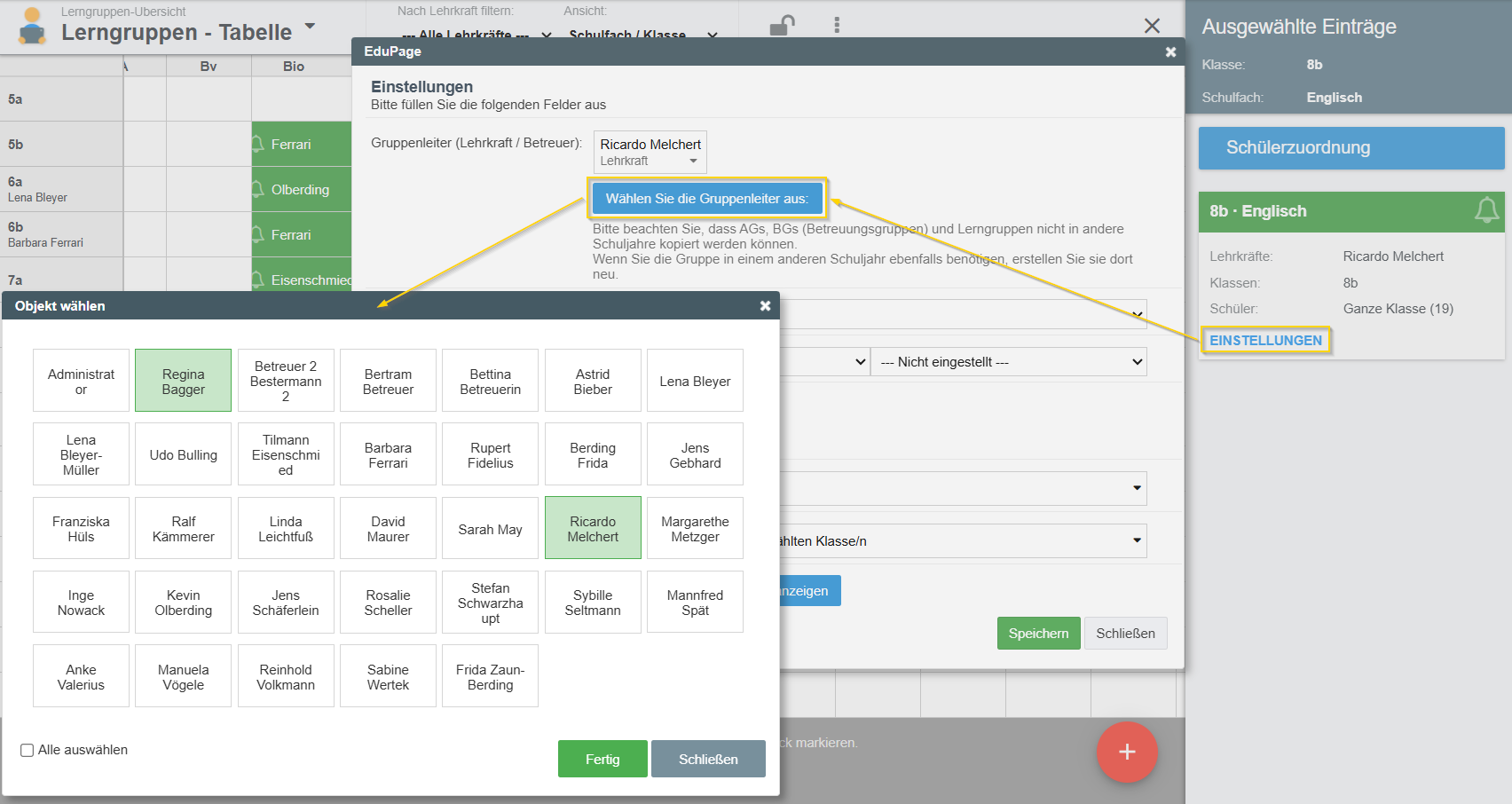Select Linda Leichtfuß tile
The width and height of the screenshot is (1512, 804).
coord(286,528)
